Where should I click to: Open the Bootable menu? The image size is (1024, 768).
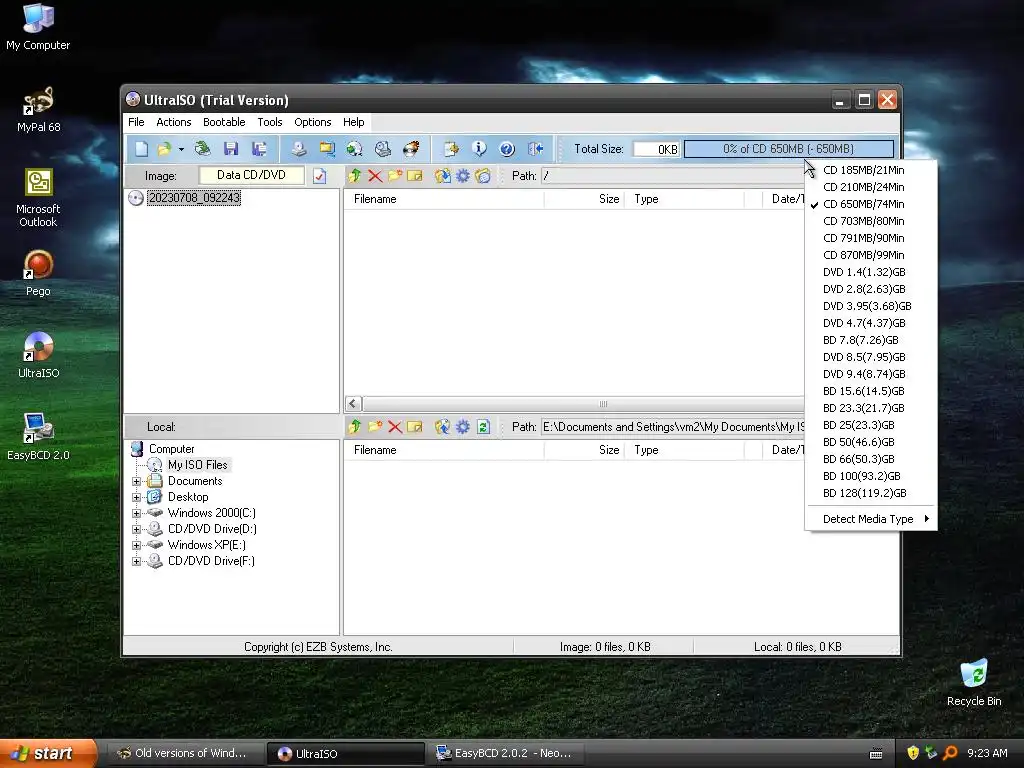(224, 122)
